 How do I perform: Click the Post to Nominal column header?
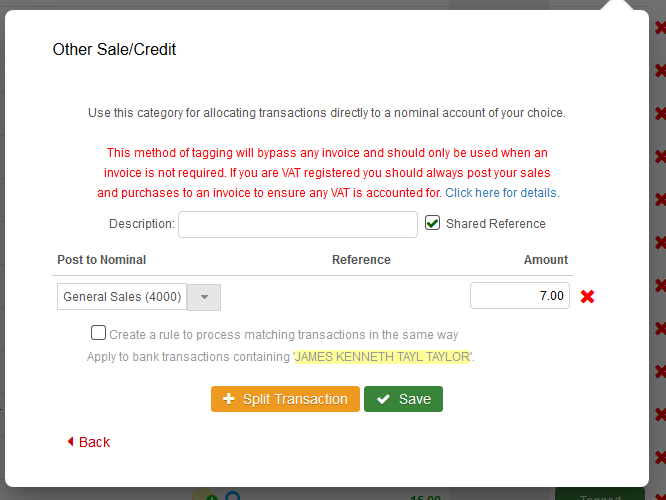[x=102, y=260]
